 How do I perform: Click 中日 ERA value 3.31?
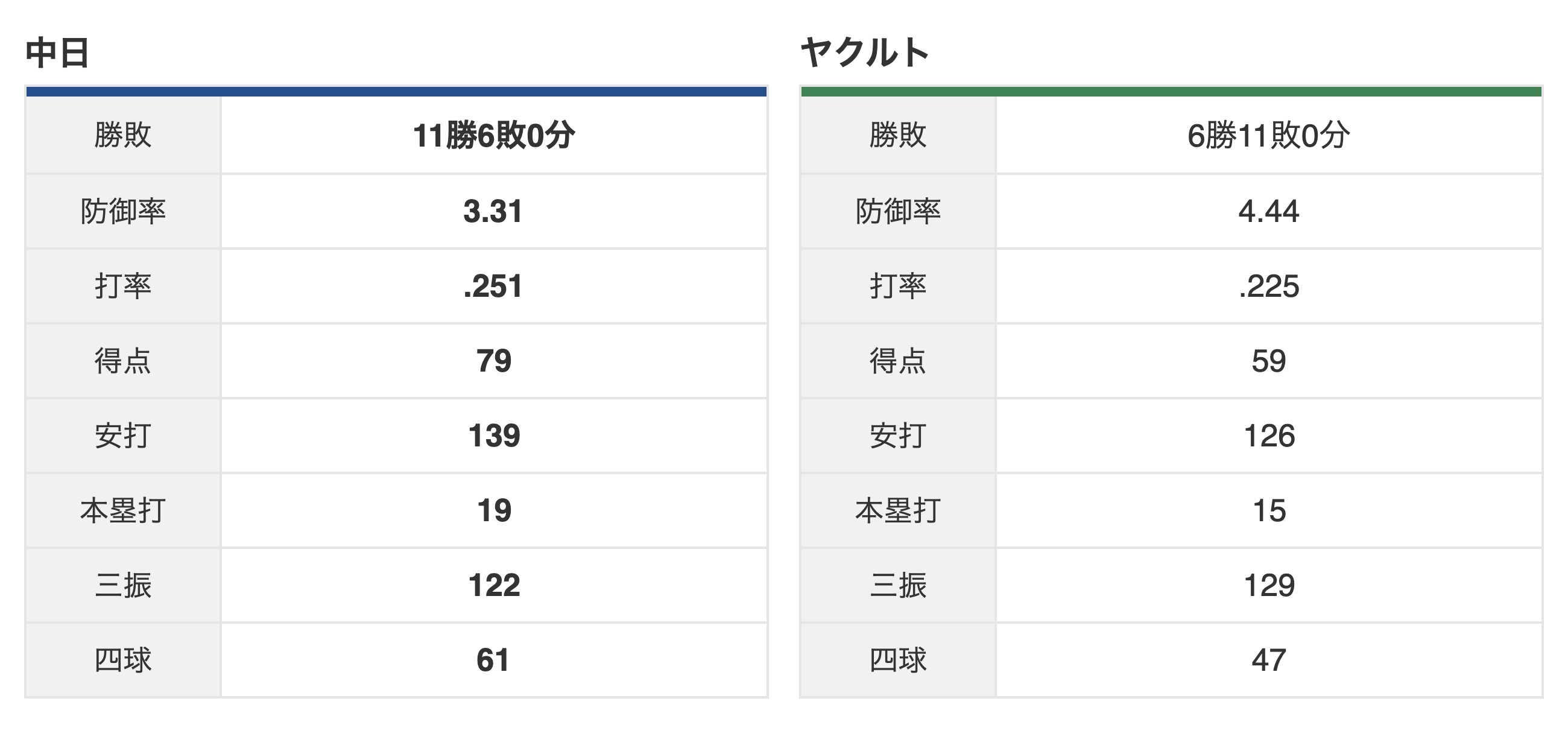click(493, 211)
